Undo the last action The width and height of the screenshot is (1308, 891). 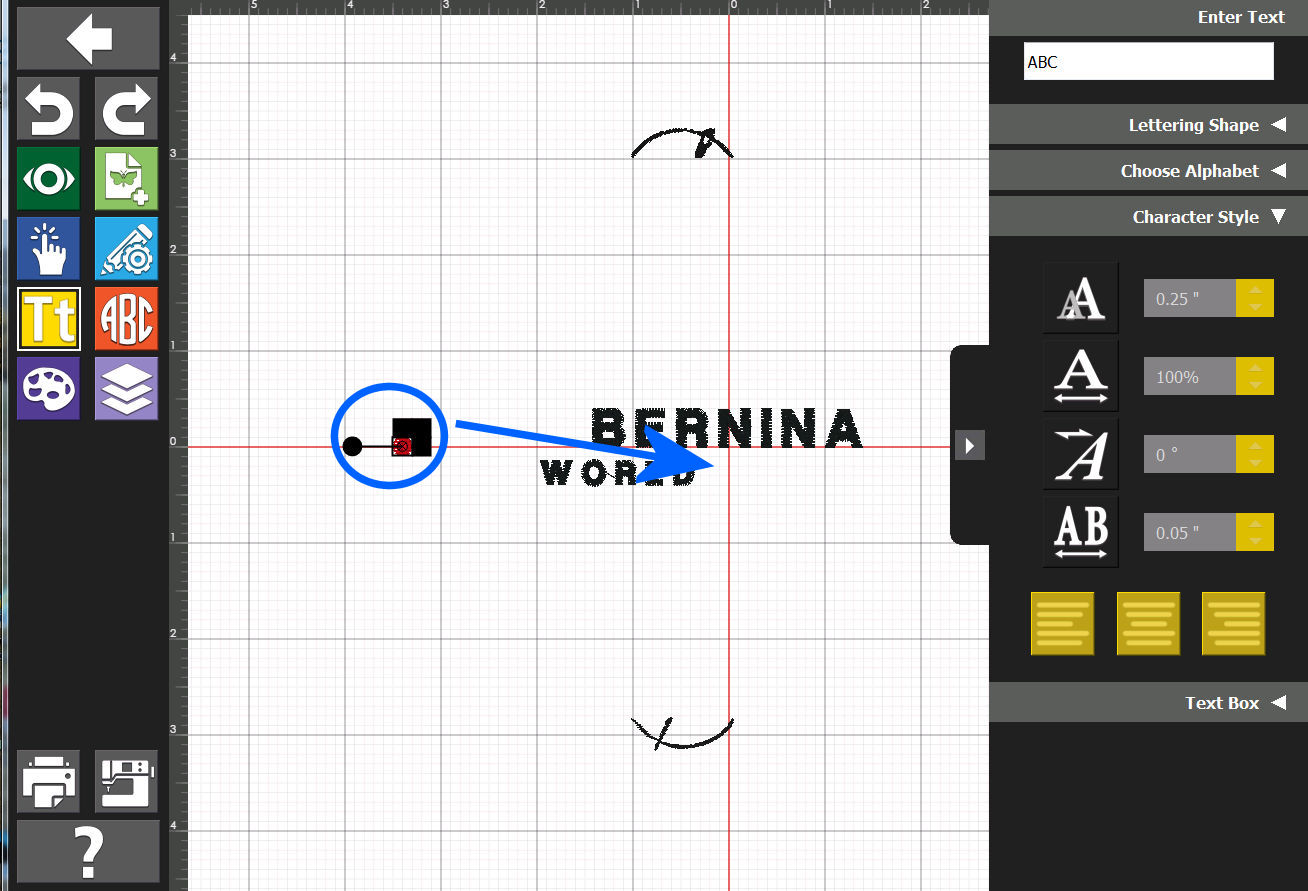click(48, 109)
